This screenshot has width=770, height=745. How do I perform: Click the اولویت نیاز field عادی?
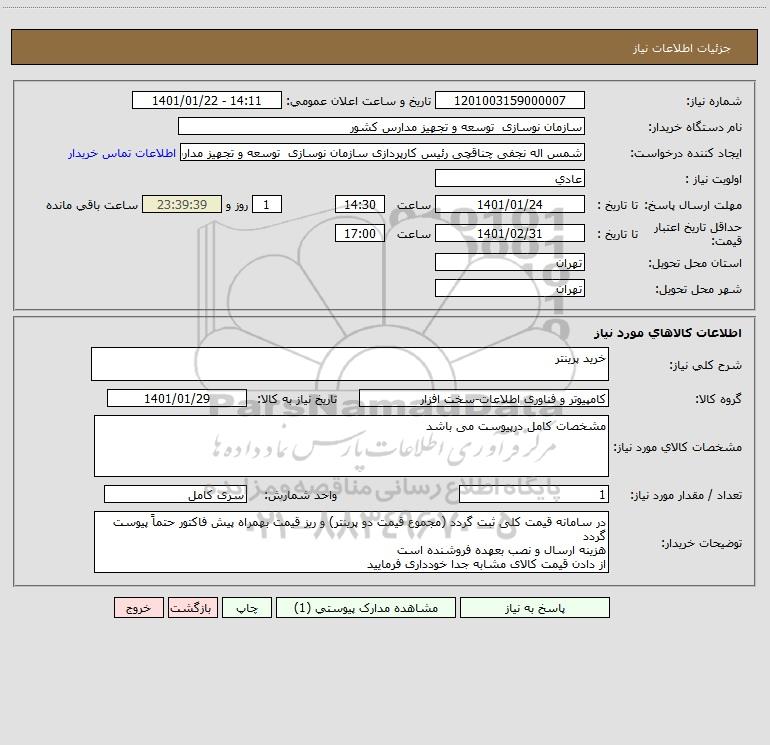(x=510, y=178)
